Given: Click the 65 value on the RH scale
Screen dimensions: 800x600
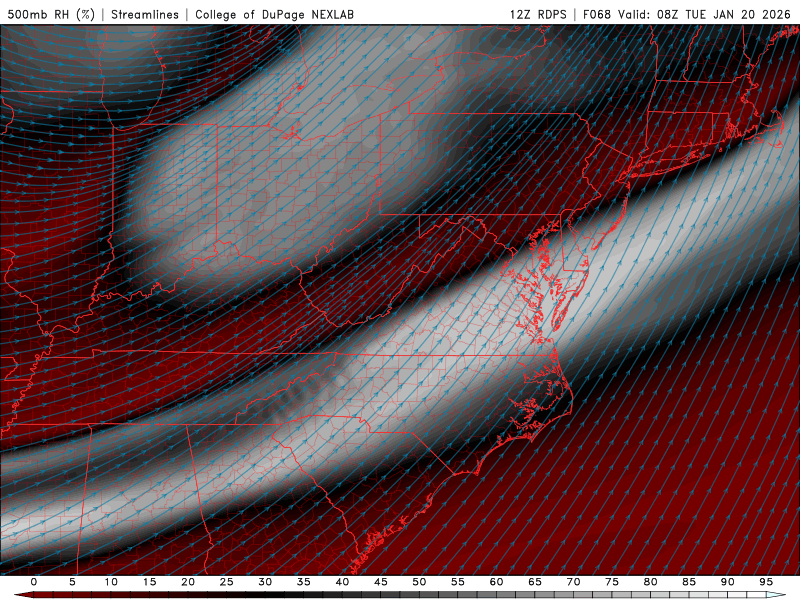Looking at the screenshot, I should pyautogui.click(x=535, y=582).
